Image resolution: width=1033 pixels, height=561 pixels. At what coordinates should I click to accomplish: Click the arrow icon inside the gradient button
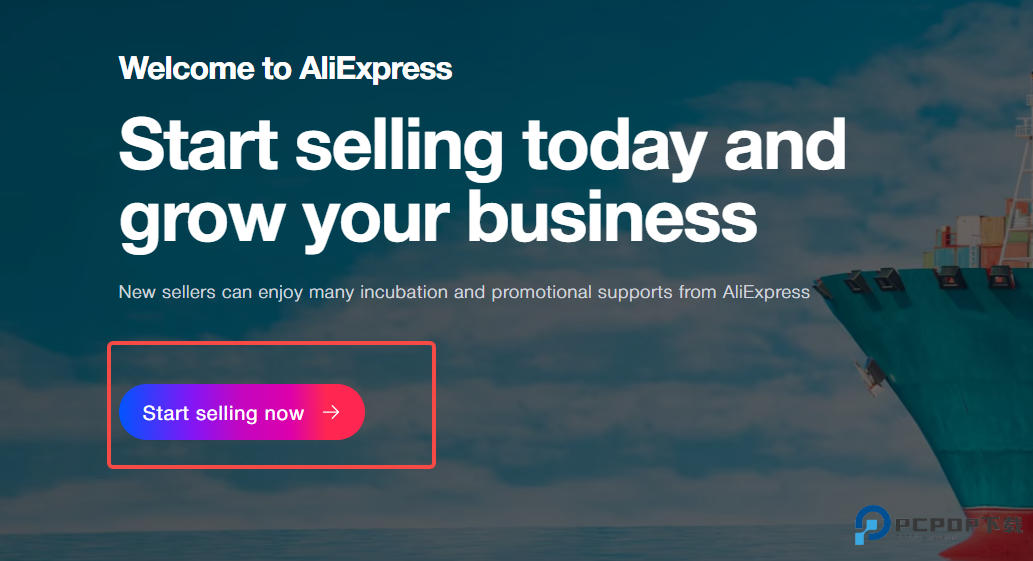[331, 412]
